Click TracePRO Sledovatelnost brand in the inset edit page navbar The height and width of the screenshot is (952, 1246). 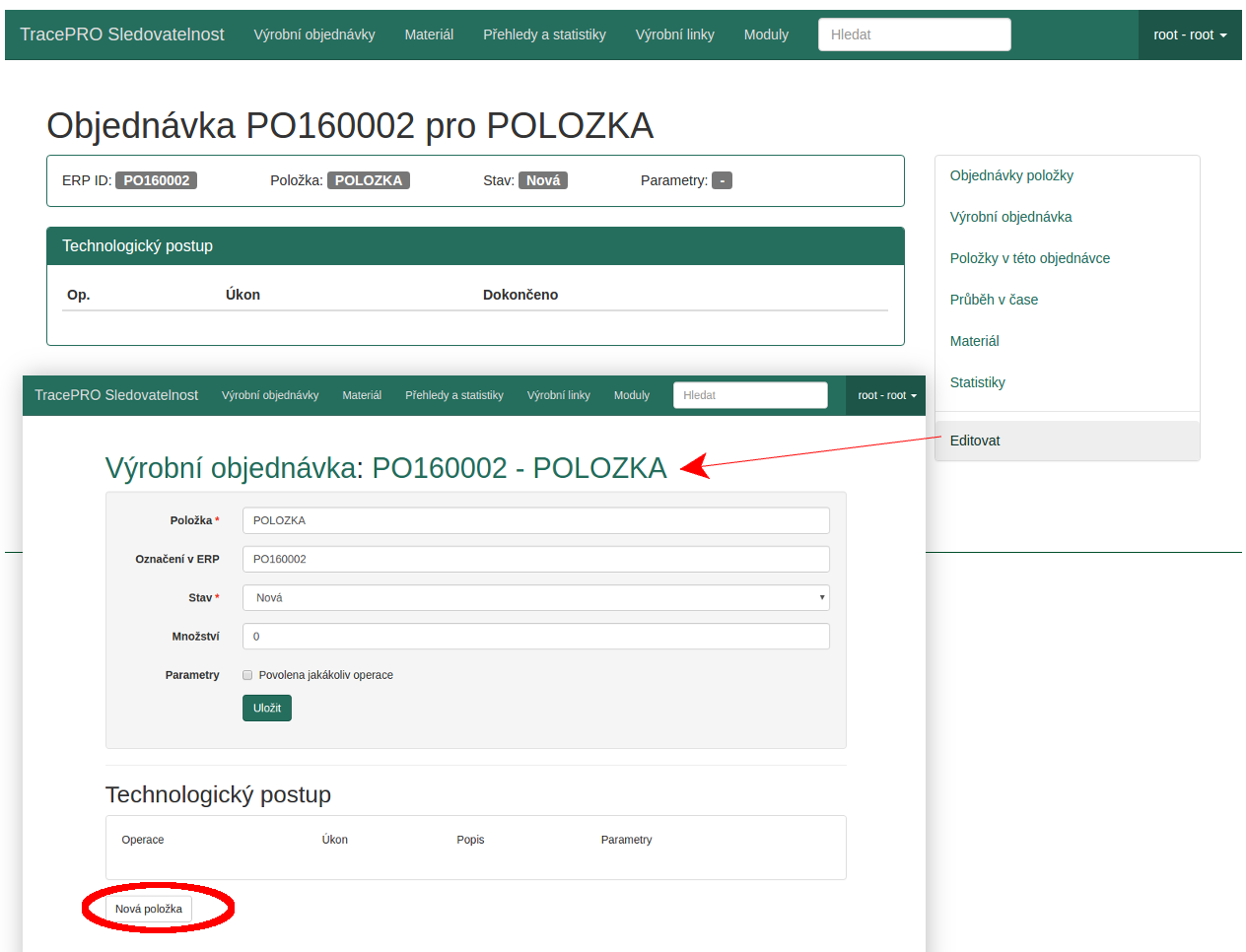pyautogui.click(x=116, y=395)
